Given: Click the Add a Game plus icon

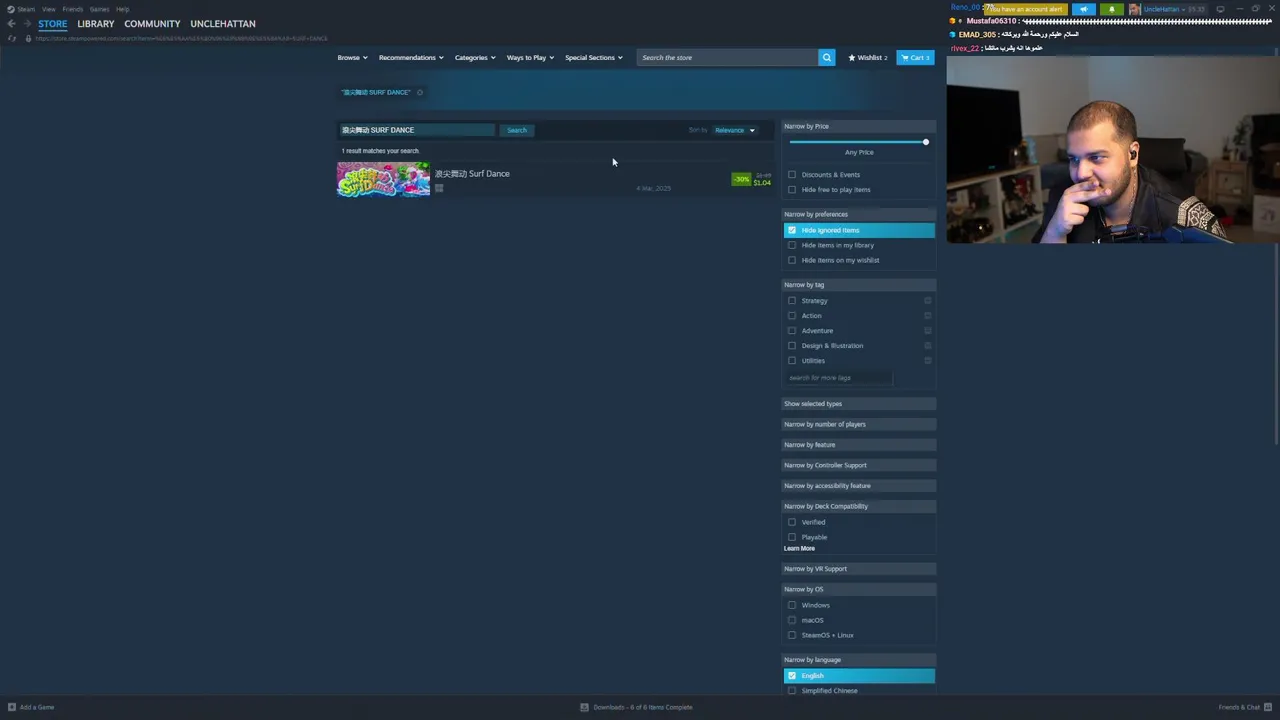Looking at the screenshot, I should pyautogui.click(x=11, y=707).
